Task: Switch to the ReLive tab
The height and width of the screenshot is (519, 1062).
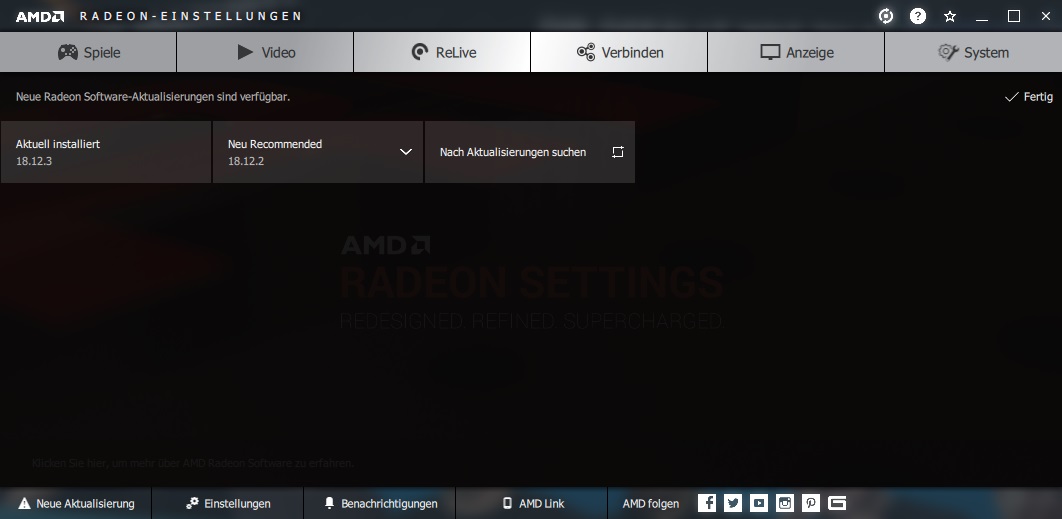Action: coord(442,52)
